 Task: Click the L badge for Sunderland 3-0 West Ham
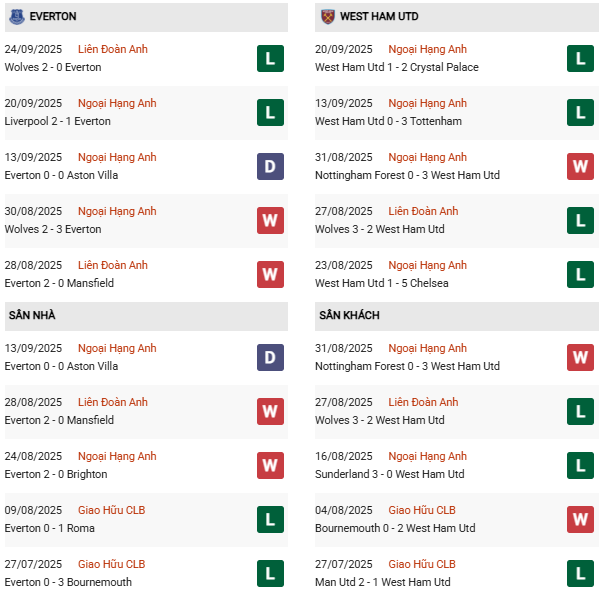[x=581, y=466]
